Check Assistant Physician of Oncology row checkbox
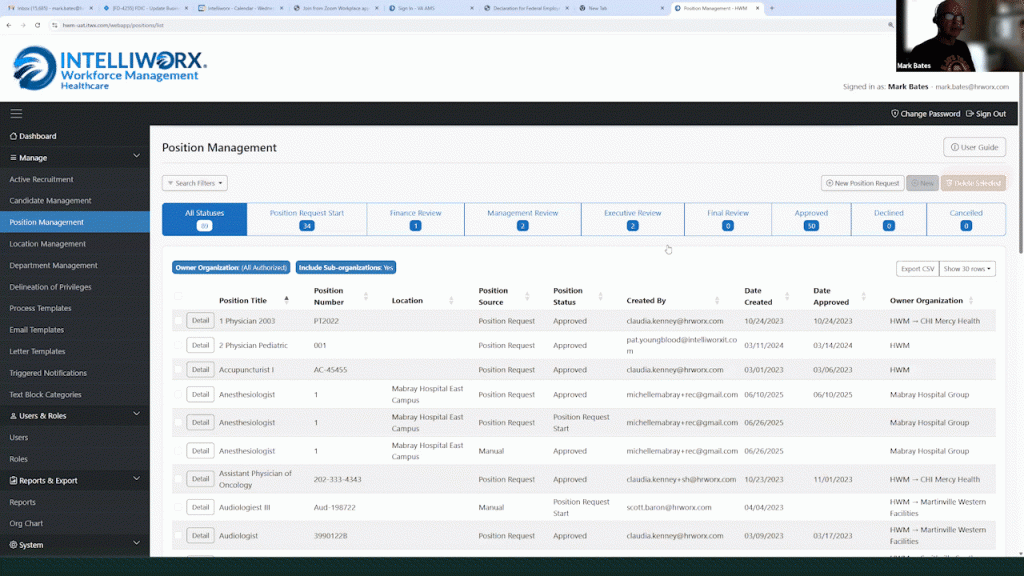The image size is (1024, 576). click(x=178, y=479)
